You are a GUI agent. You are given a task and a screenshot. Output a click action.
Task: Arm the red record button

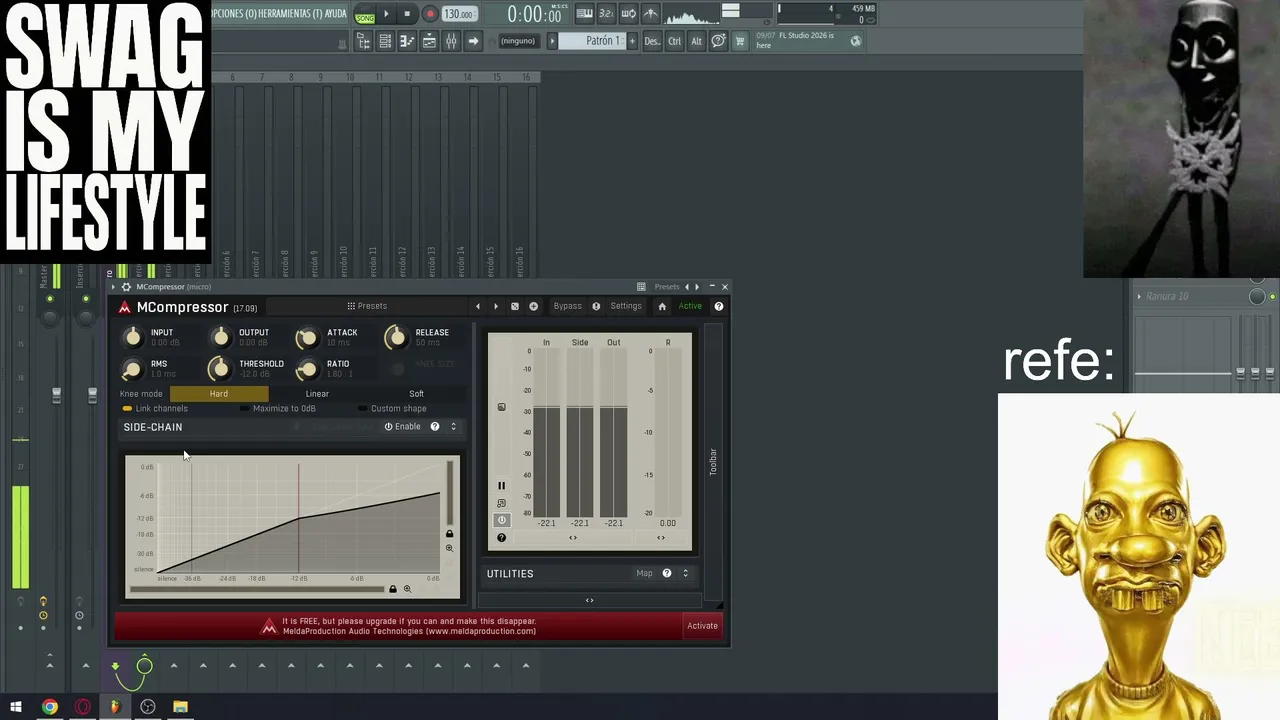pyautogui.click(x=430, y=14)
